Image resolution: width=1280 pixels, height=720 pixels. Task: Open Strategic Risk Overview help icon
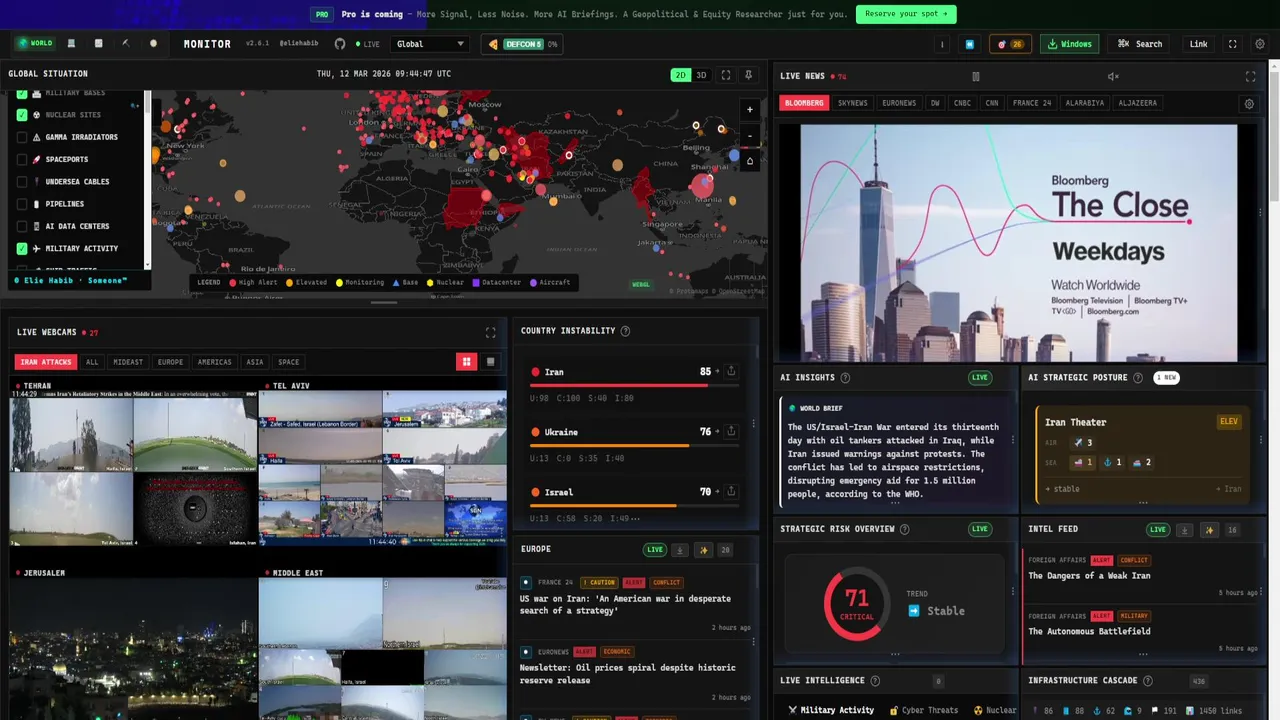(904, 529)
